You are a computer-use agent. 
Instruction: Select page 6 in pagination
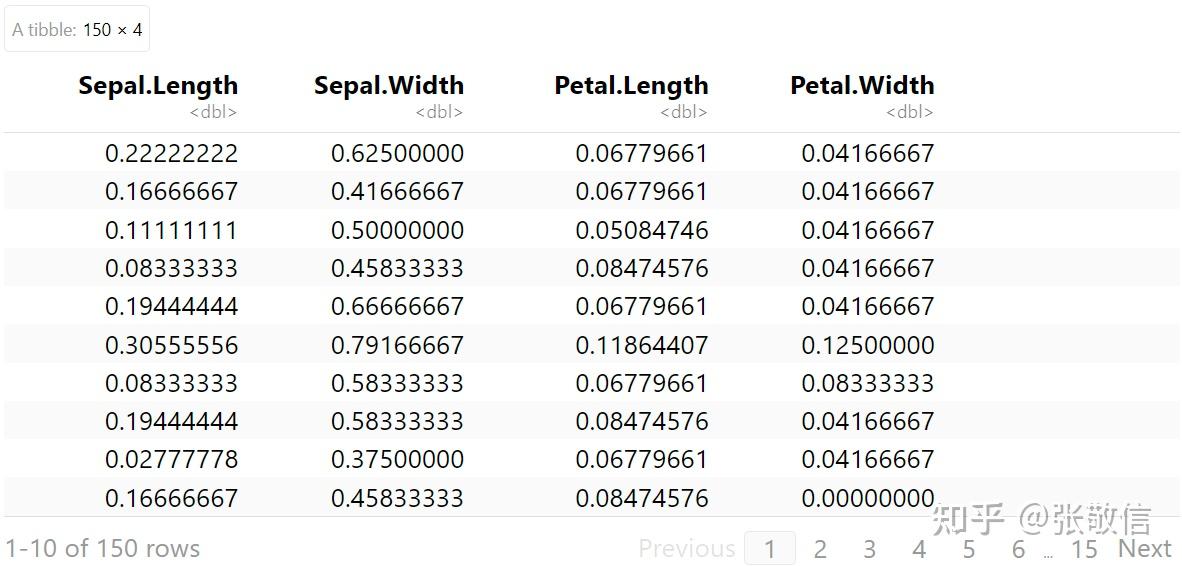(x=1018, y=549)
